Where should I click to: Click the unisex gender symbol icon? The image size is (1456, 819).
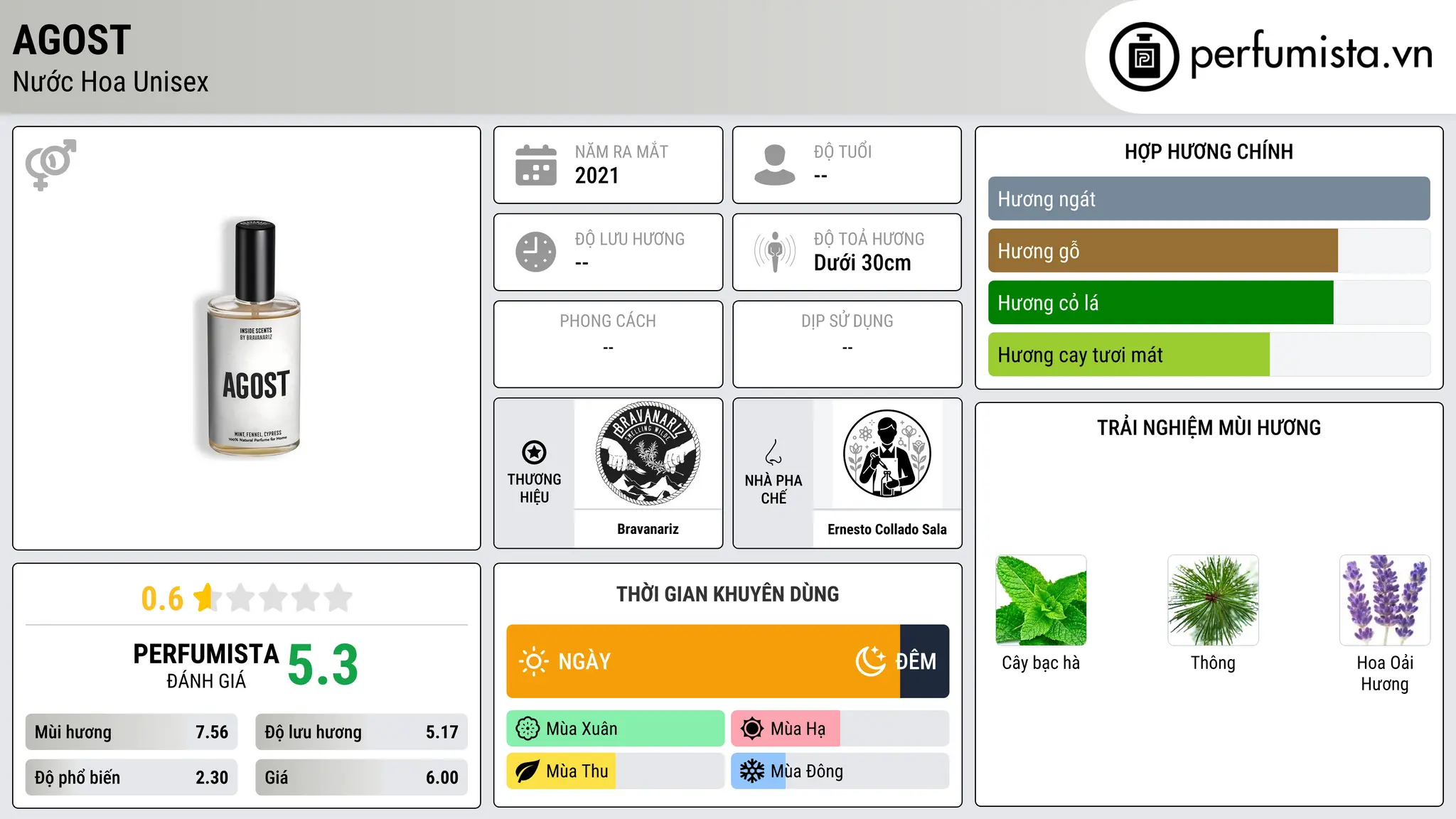50,164
